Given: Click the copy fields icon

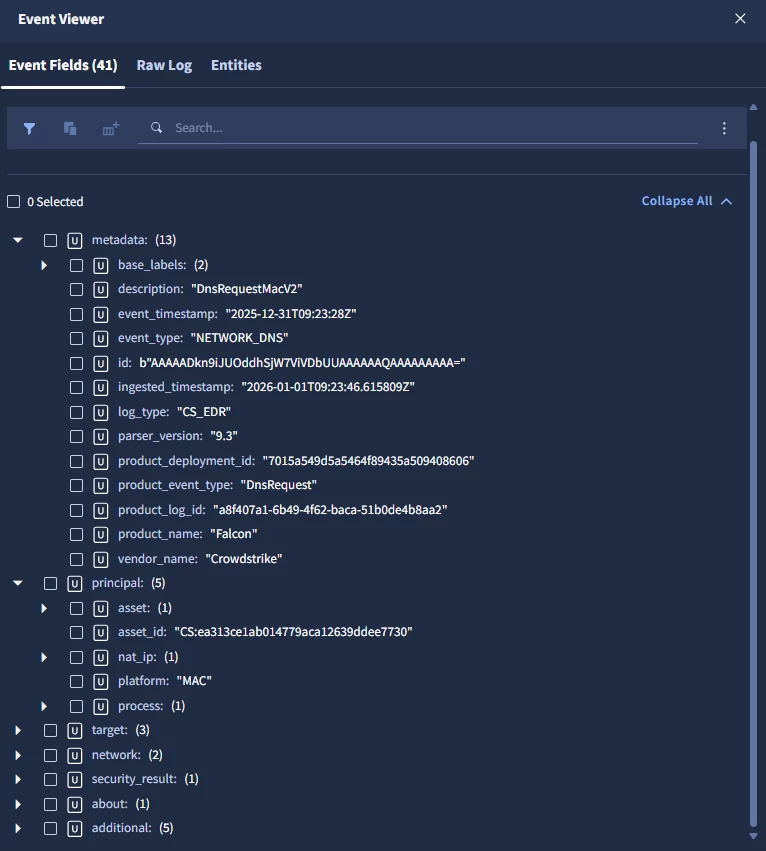Looking at the screenshot, I should 70,129.
